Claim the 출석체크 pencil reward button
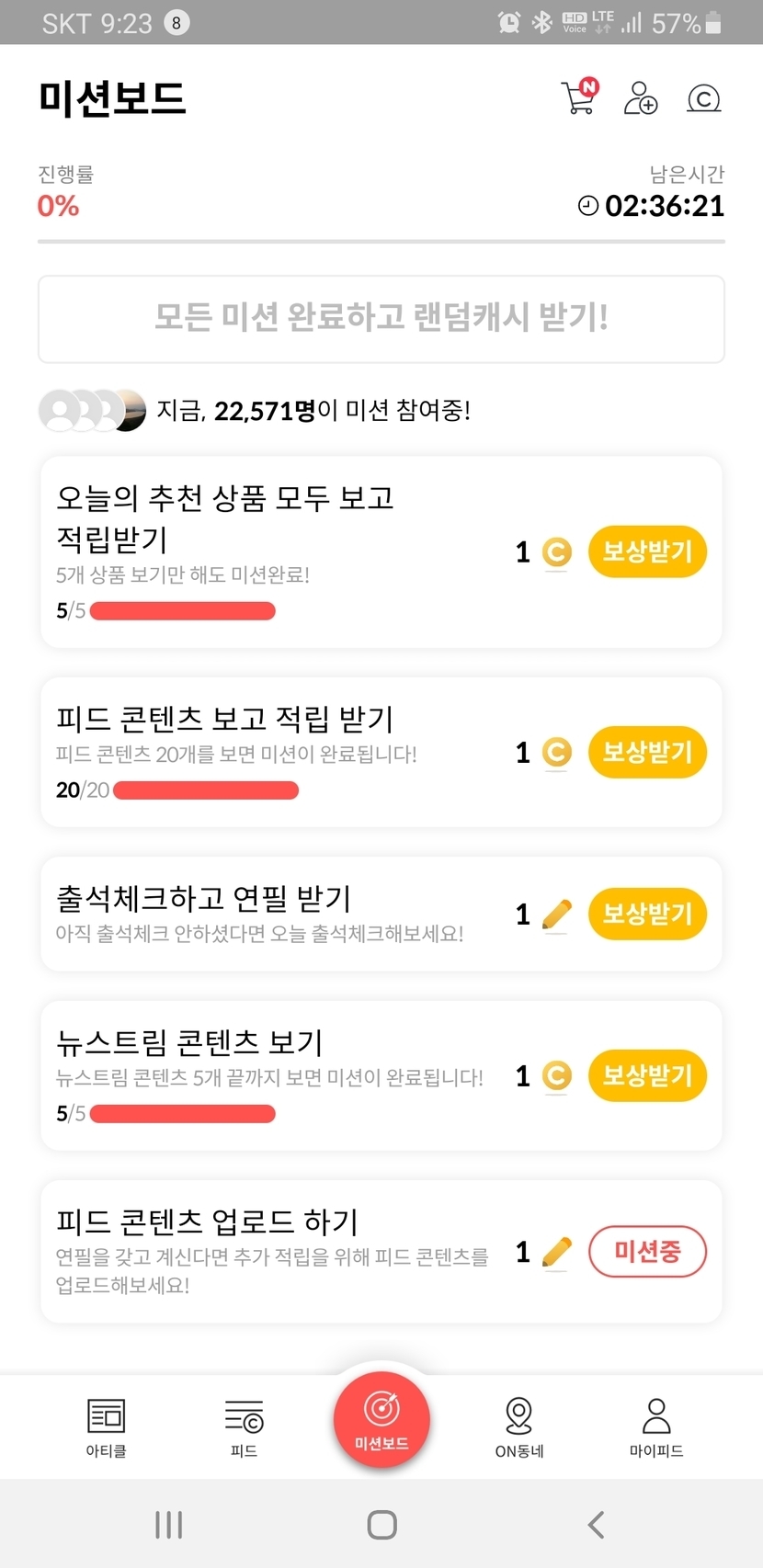This screenshot has height=1568, width=763. point(647,914)
